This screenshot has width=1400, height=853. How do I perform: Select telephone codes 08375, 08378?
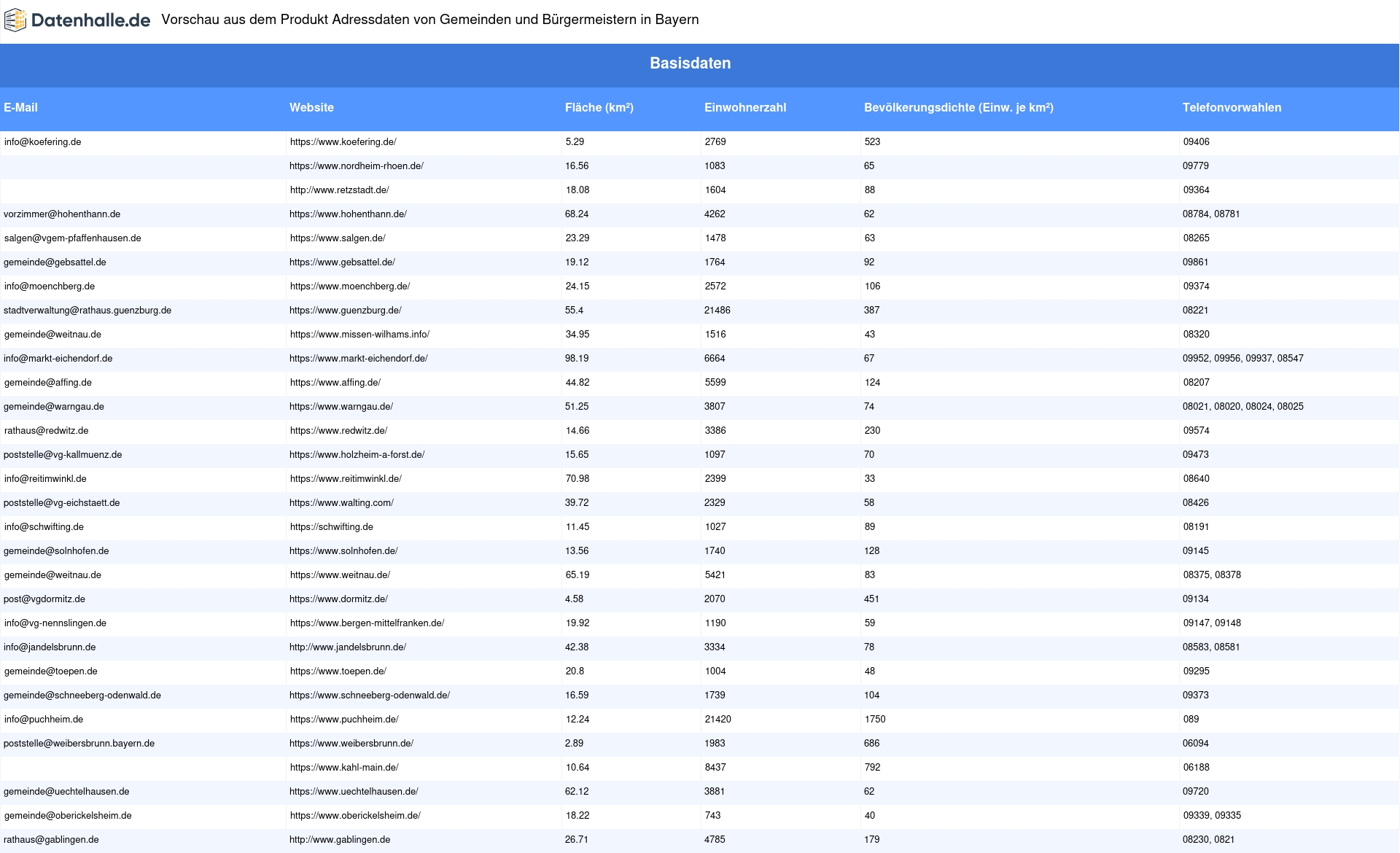point(1211,575)
